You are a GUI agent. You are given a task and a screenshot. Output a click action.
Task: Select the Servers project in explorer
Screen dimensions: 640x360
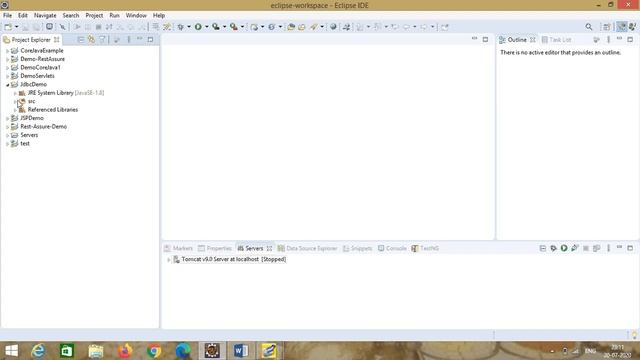tap(29, 135)
